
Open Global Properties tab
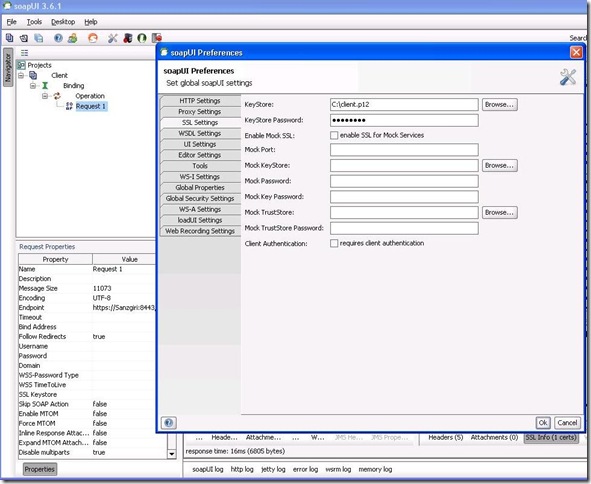pos(200,188)
